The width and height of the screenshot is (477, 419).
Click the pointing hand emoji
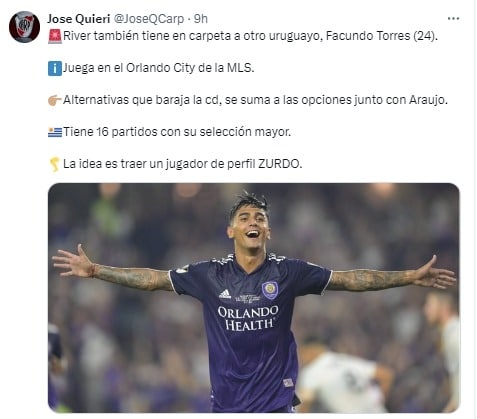pyautogui.click(x=55, y=100)
